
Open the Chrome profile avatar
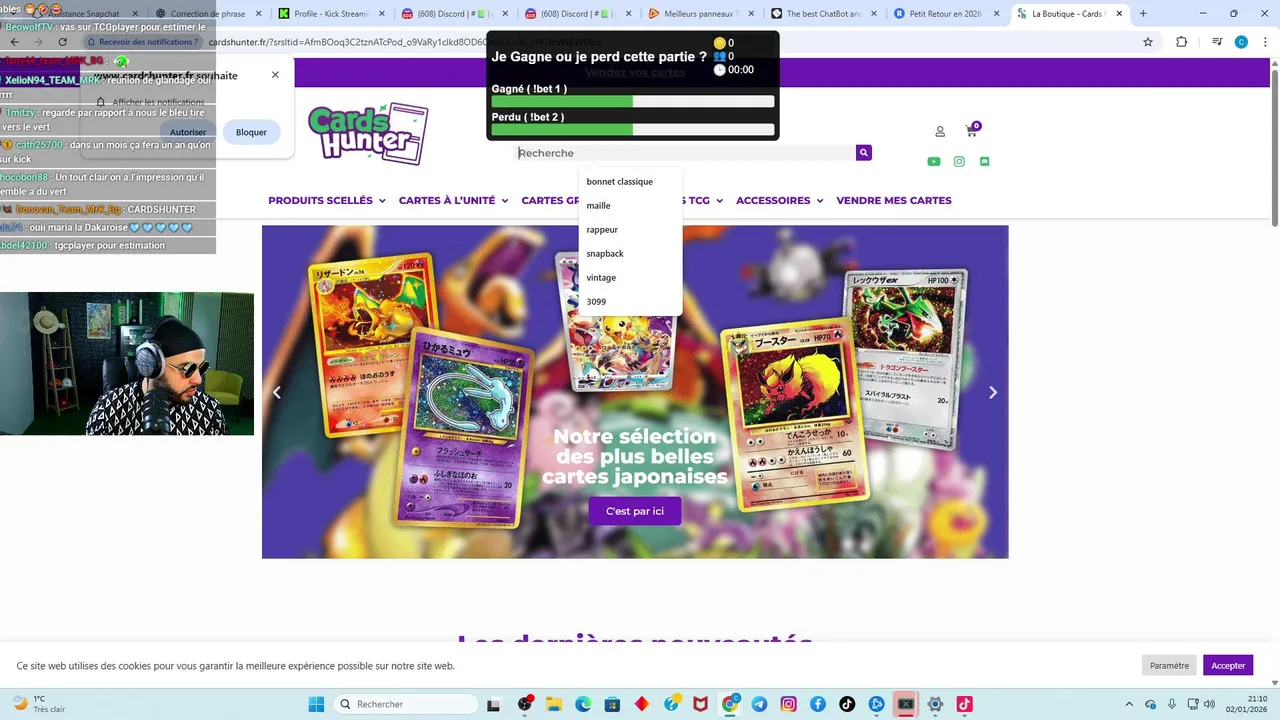tap(1241, 42)
